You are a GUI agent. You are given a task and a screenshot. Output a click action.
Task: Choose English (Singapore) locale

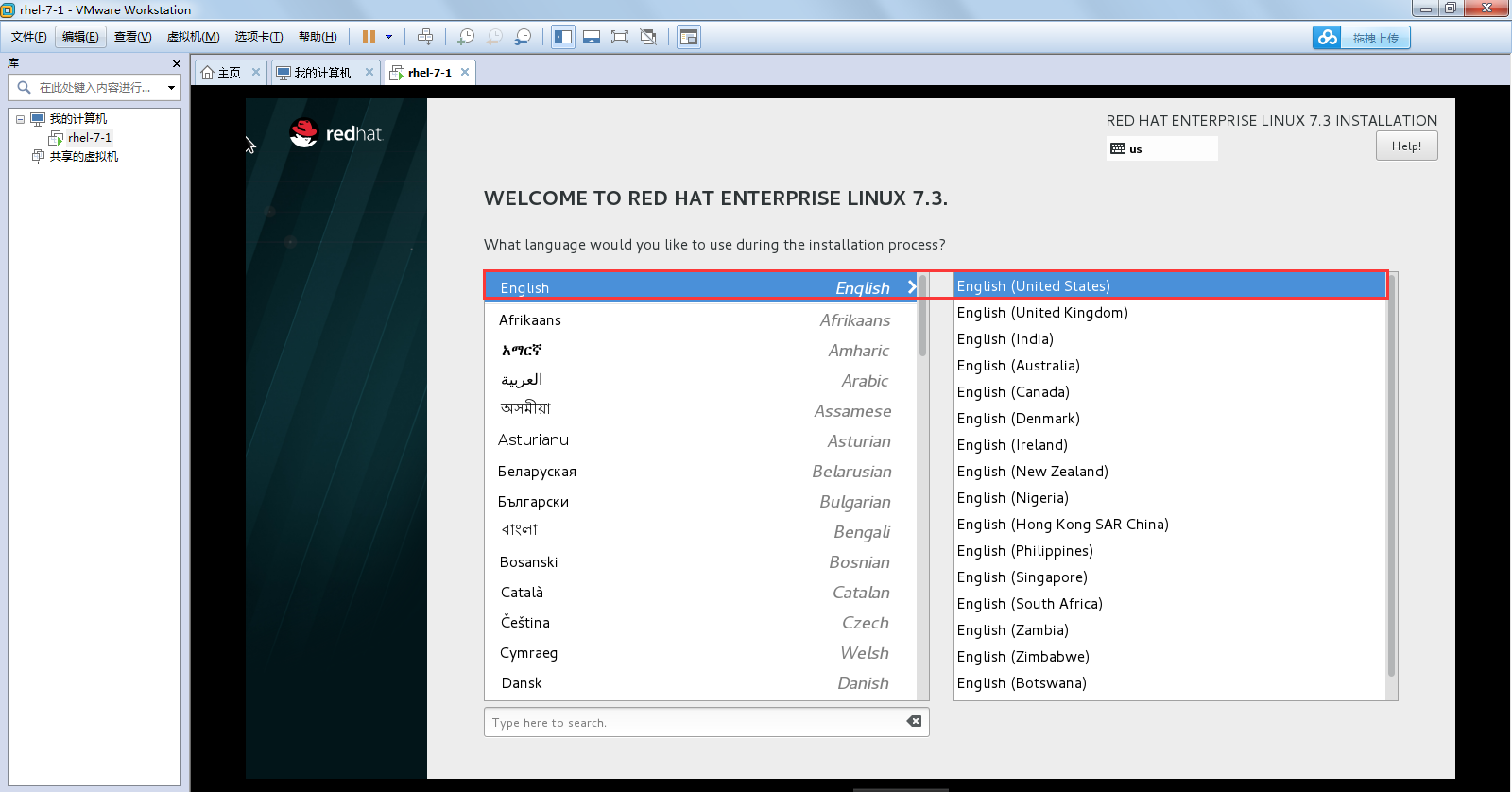click(1170, 577)
